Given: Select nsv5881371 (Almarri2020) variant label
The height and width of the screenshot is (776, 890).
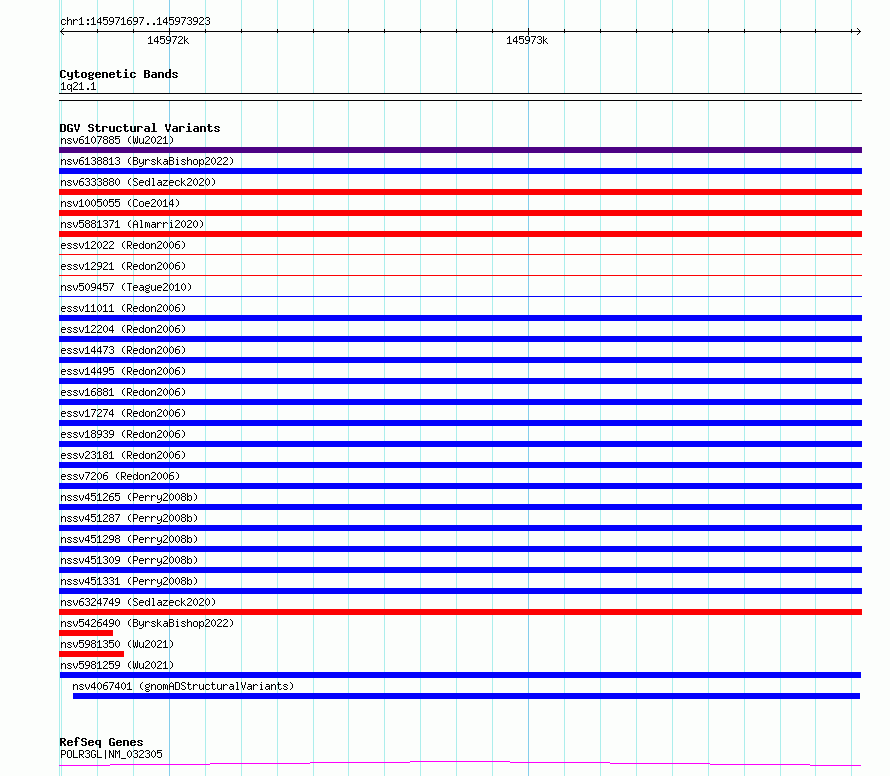Looking at the screenshot, I should pyautogui.click(x=132, y=224).
